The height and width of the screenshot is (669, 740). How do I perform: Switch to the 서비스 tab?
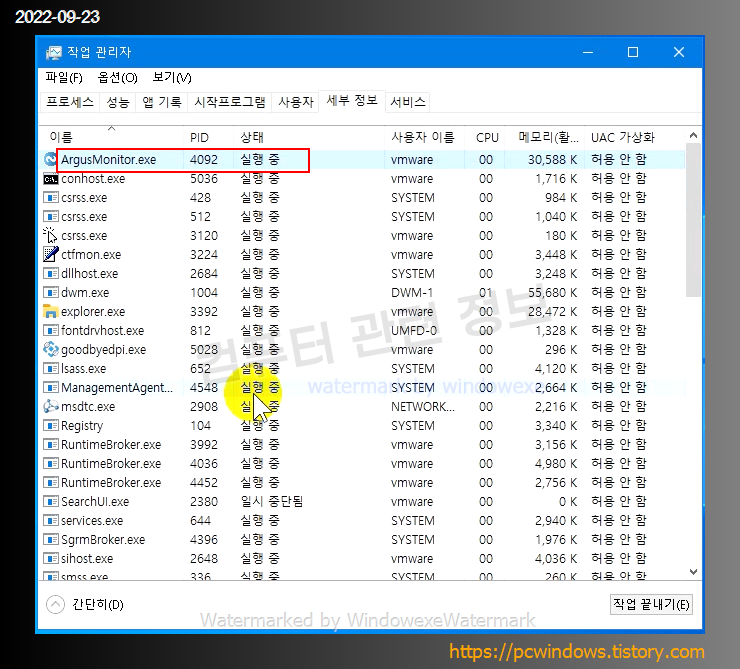(408, 102)
